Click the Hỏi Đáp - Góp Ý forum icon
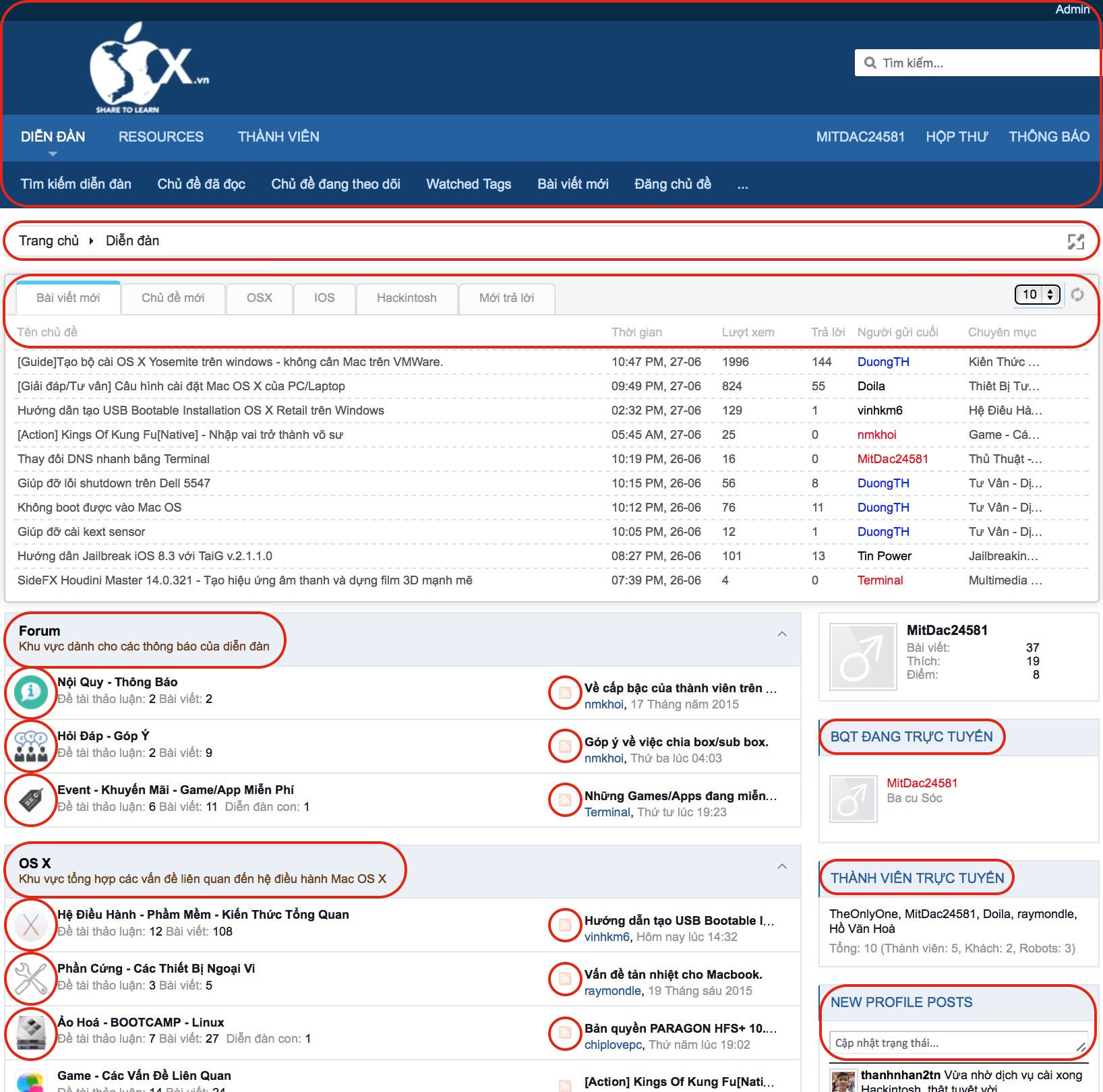This screenshot has width=1103, height=1092. point(30,746)
